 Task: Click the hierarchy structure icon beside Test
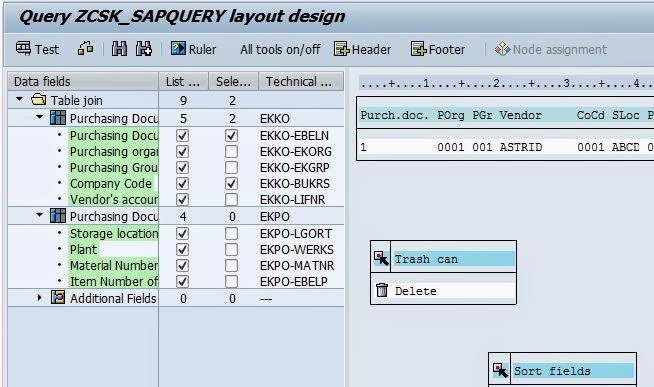(x=86, y=49)
